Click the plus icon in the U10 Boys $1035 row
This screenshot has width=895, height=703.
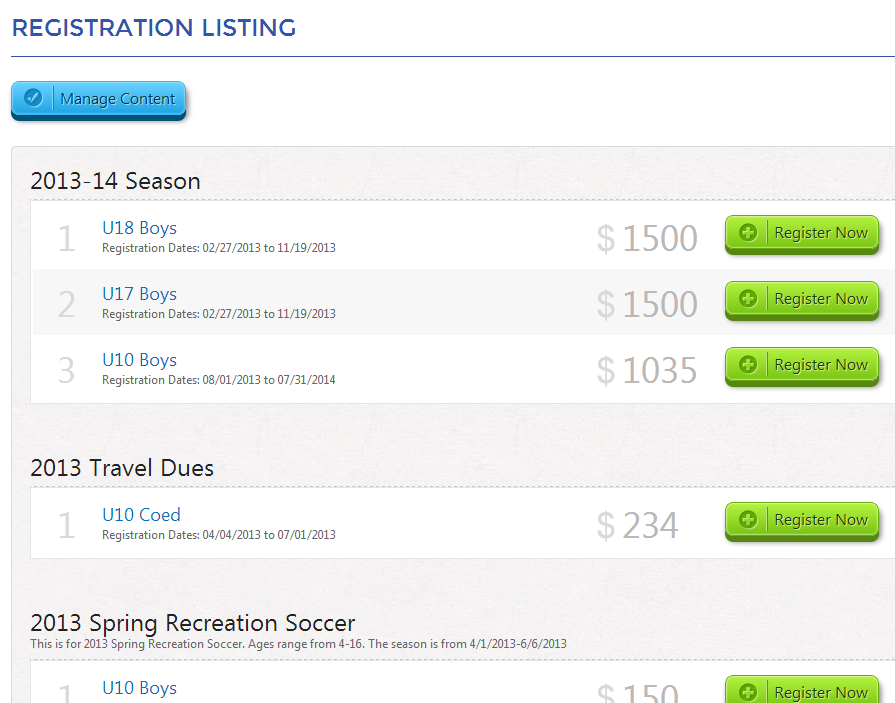tap(748, 364)
